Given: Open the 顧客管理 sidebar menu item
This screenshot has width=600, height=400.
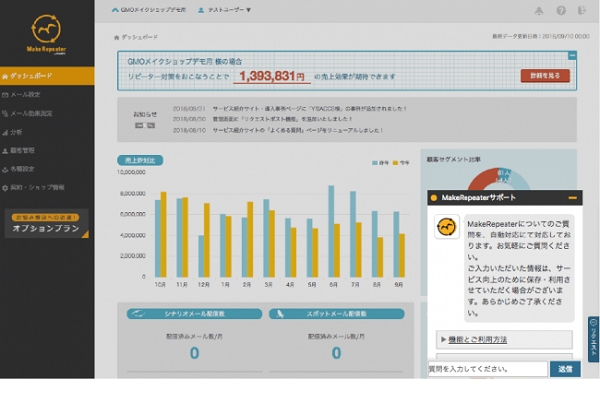Looking at the screenshot, I should [x=47, y=150].
